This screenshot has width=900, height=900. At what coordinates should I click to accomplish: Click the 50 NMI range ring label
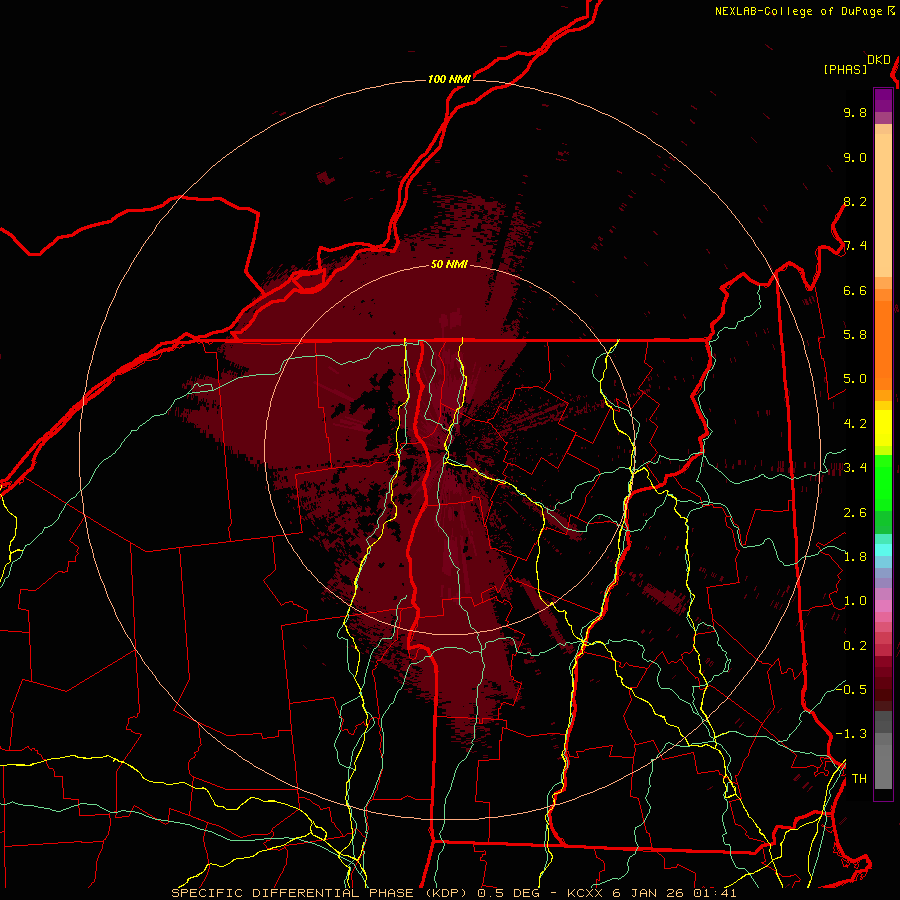click(x=449, y=264)
